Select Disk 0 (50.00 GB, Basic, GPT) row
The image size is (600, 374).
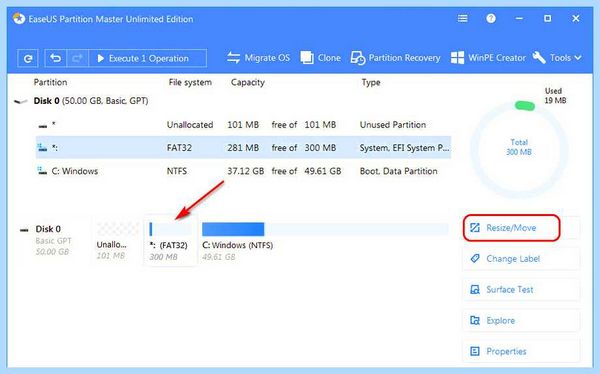[x=91, y=101]
